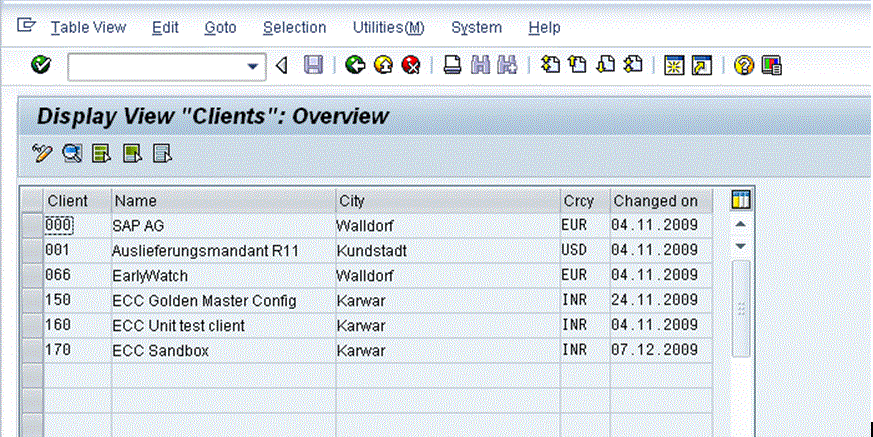Select row selector for client 150
Screen dimensions: 873x437
[32, 300]
